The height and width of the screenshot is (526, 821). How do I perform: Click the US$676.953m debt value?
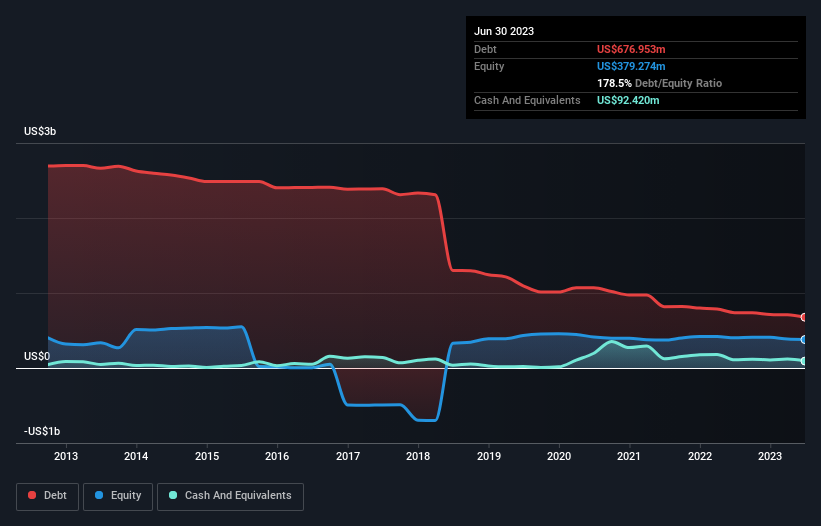click(x=631, y=49)
